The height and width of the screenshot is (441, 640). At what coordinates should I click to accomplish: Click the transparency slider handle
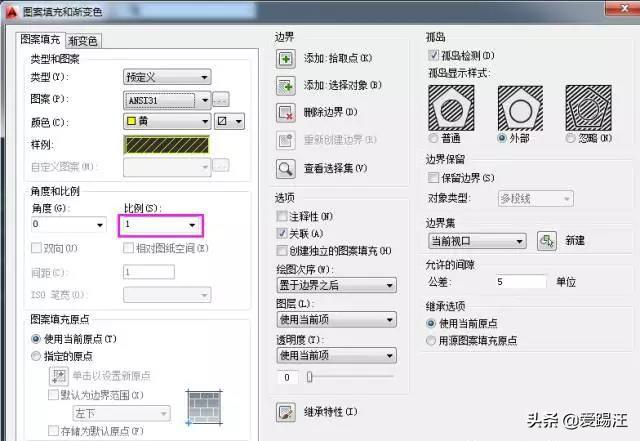[309, 376]
